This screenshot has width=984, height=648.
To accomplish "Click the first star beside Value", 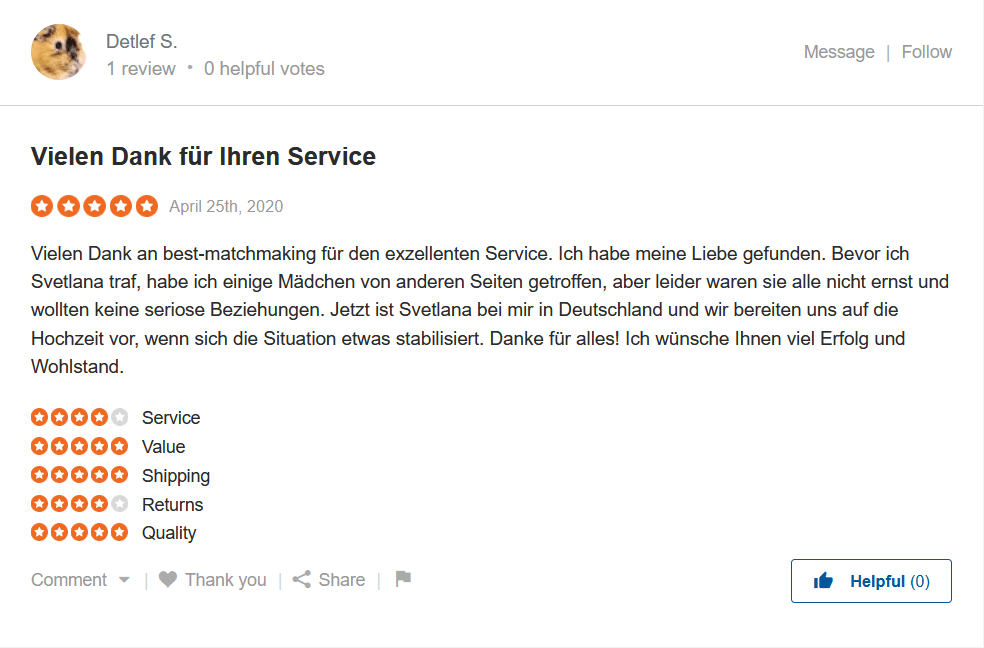I will pyautogui.click(x=40, y=446).
